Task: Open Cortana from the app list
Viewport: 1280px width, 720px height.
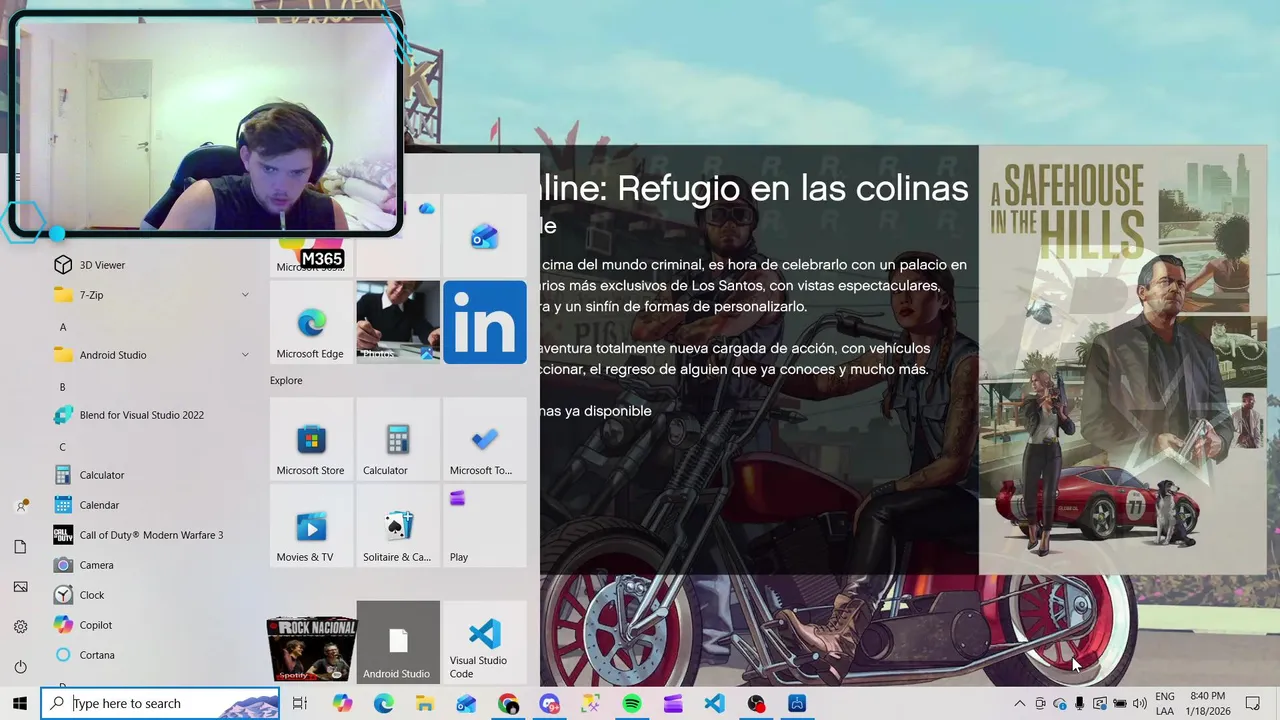Action: pyautogui.click(x=150, y=655)
